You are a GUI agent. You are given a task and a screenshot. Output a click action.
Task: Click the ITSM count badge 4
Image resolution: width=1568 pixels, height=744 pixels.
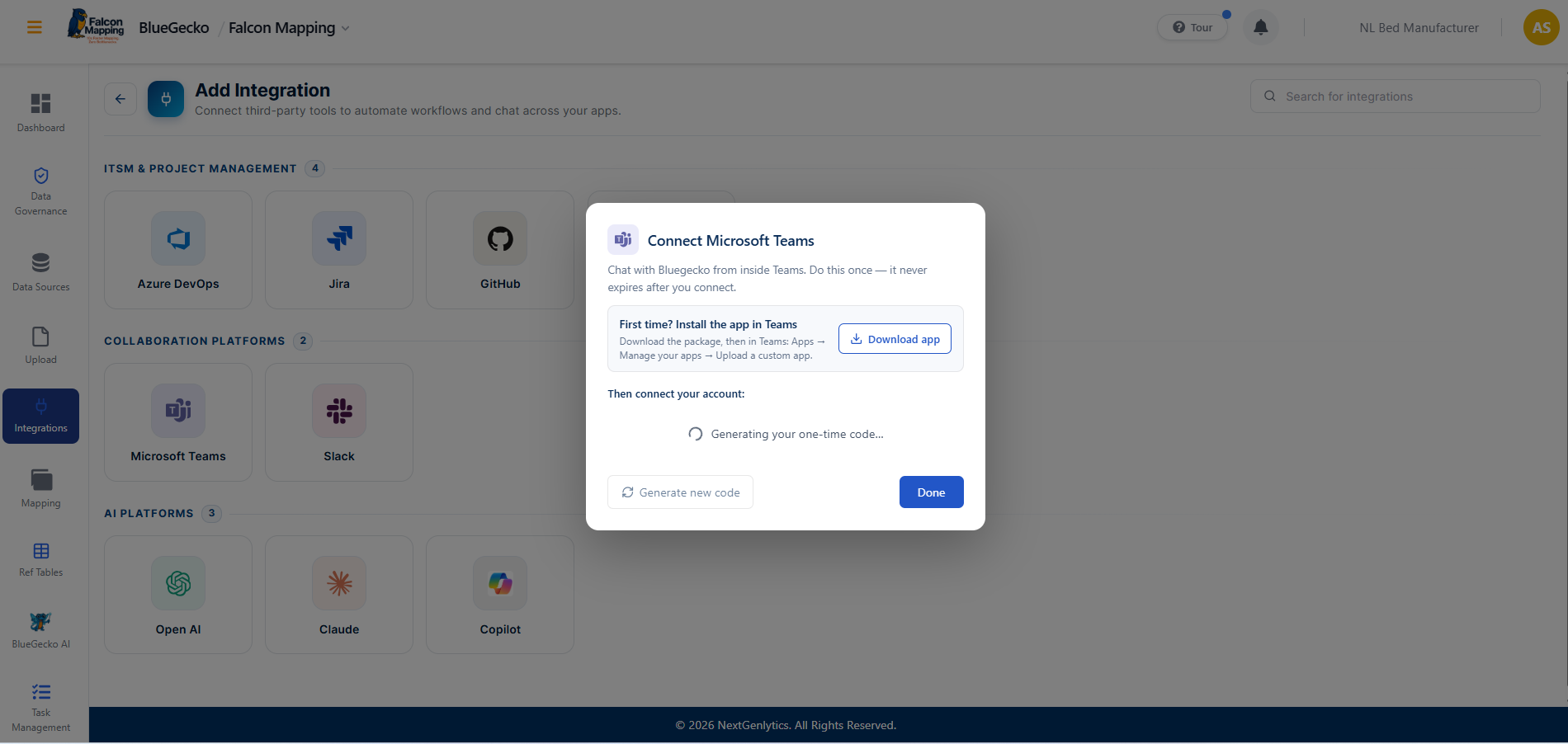point(314,168)
